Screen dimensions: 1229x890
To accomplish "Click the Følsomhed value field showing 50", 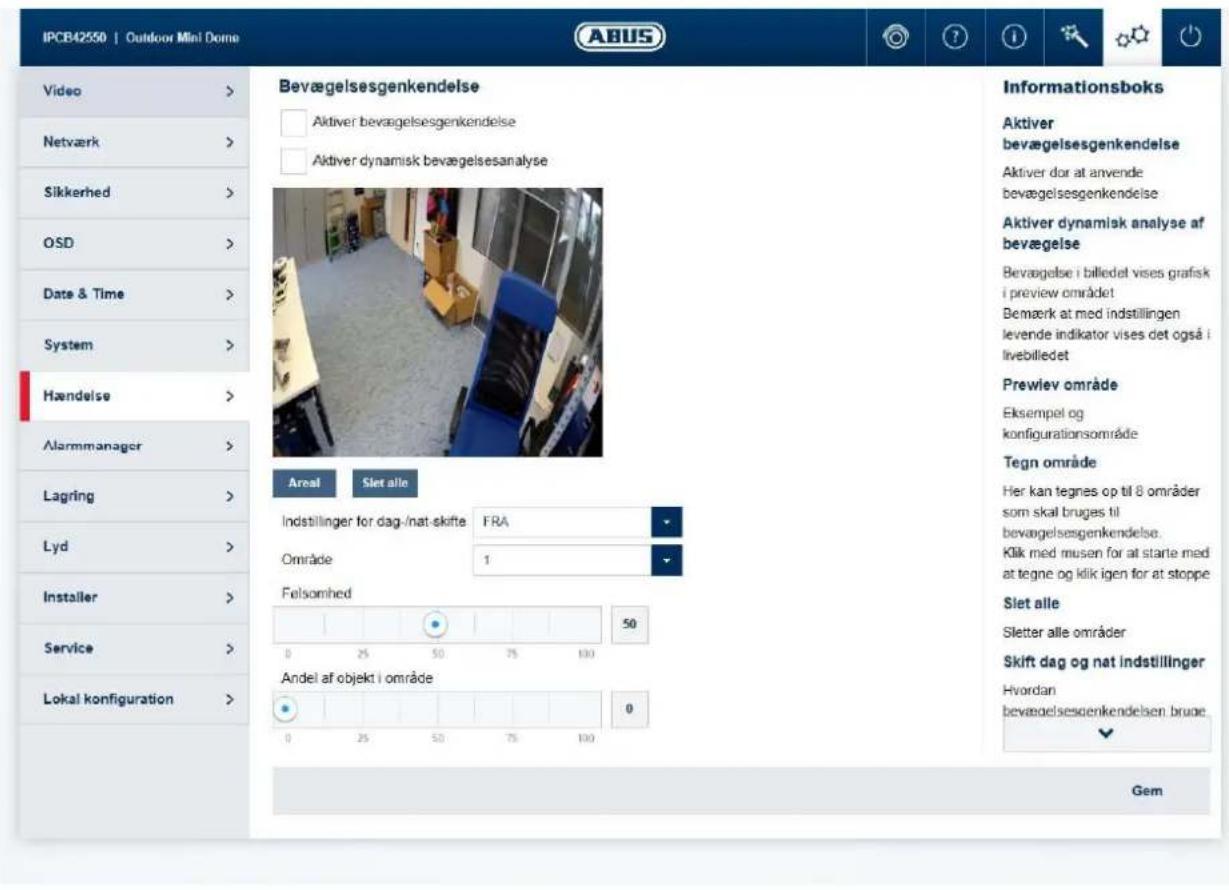I will click(630, 625).
